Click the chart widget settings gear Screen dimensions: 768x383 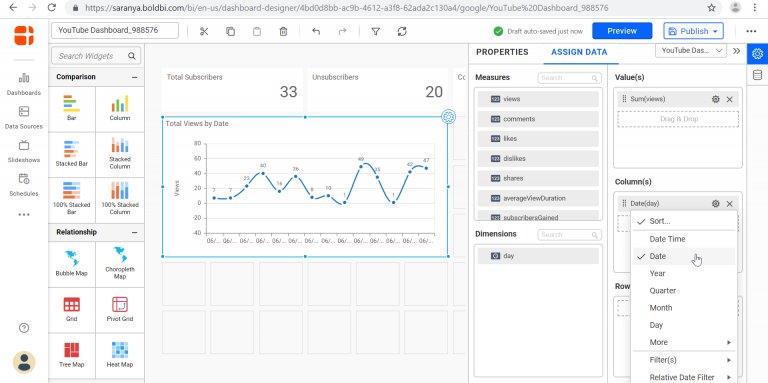click(x=448, y=117)
